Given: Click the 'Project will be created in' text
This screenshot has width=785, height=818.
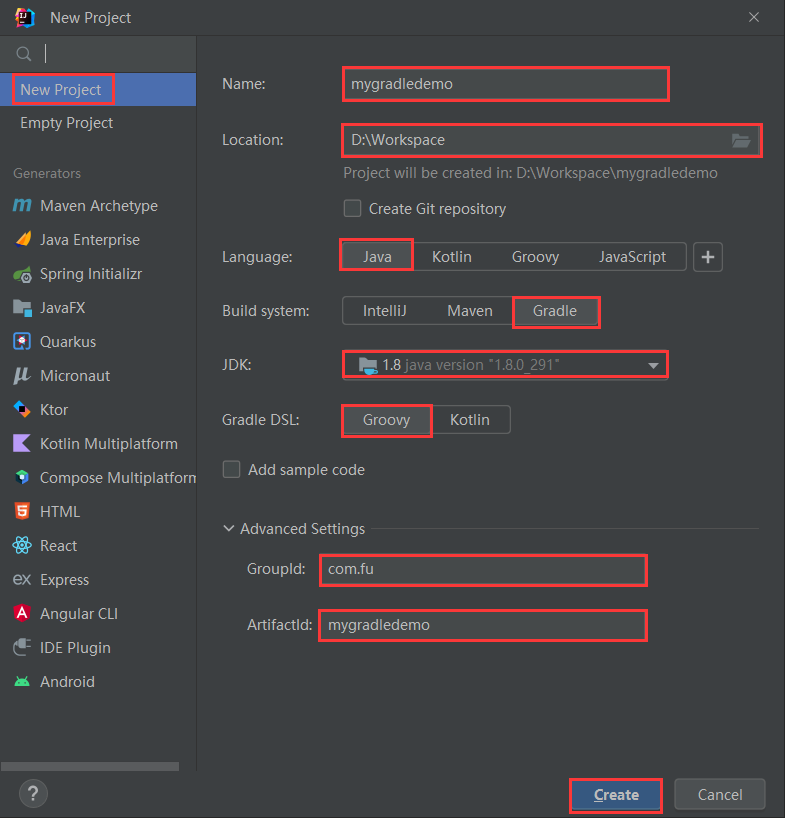Looking at the screenshot, I should coord(530,173).
